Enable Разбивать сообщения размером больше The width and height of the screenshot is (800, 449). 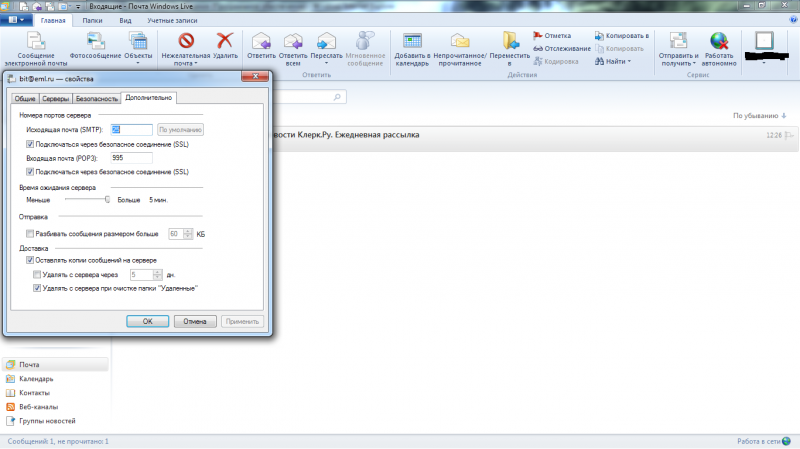click(30, 234)
